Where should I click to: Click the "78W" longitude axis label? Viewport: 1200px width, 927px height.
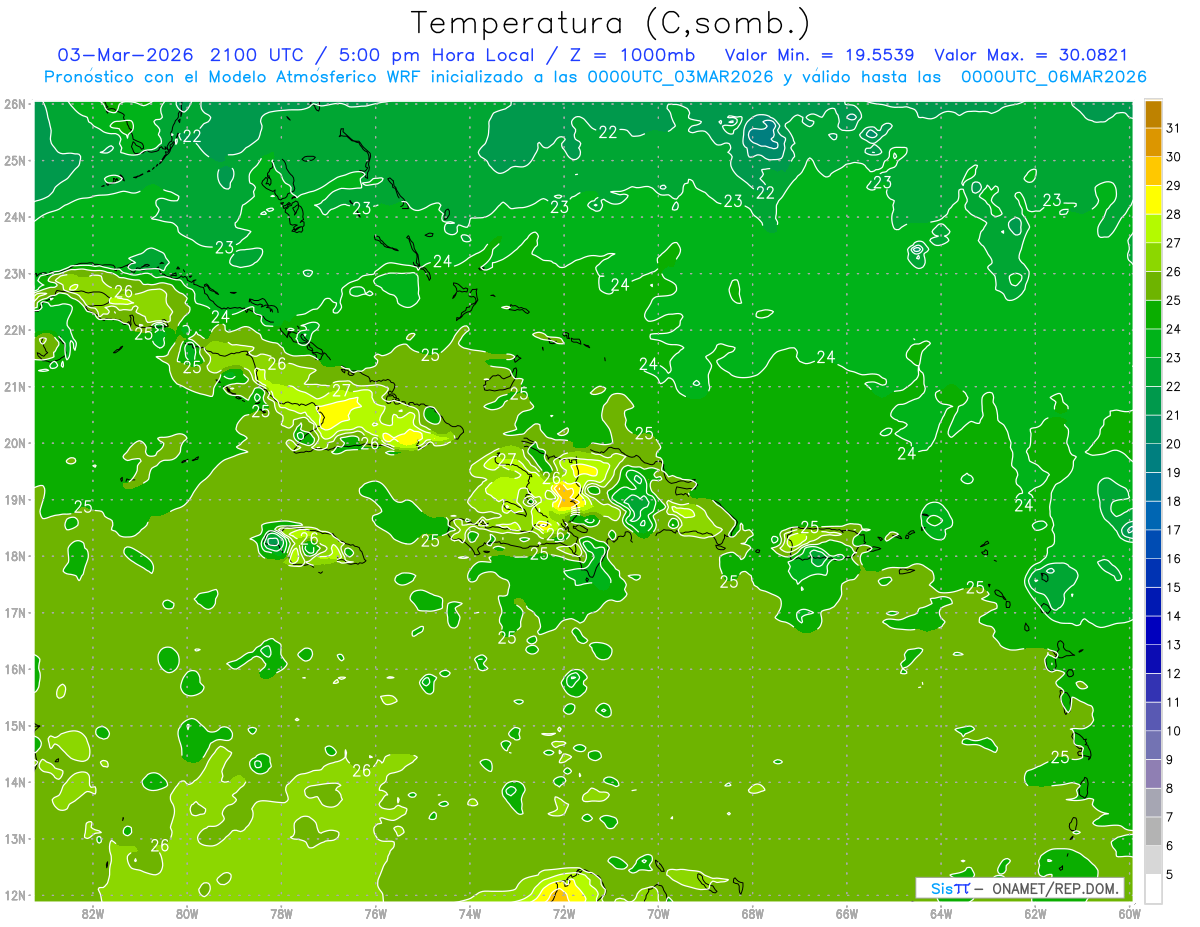tap(281, 913)
